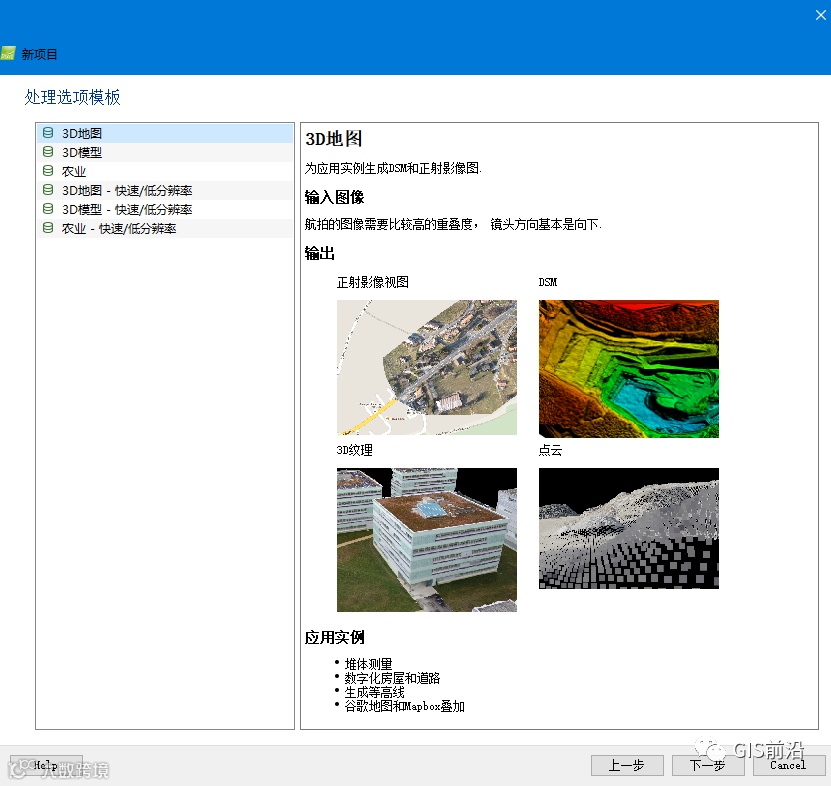Click the database icon beside 3D地图

click(48, 133)
